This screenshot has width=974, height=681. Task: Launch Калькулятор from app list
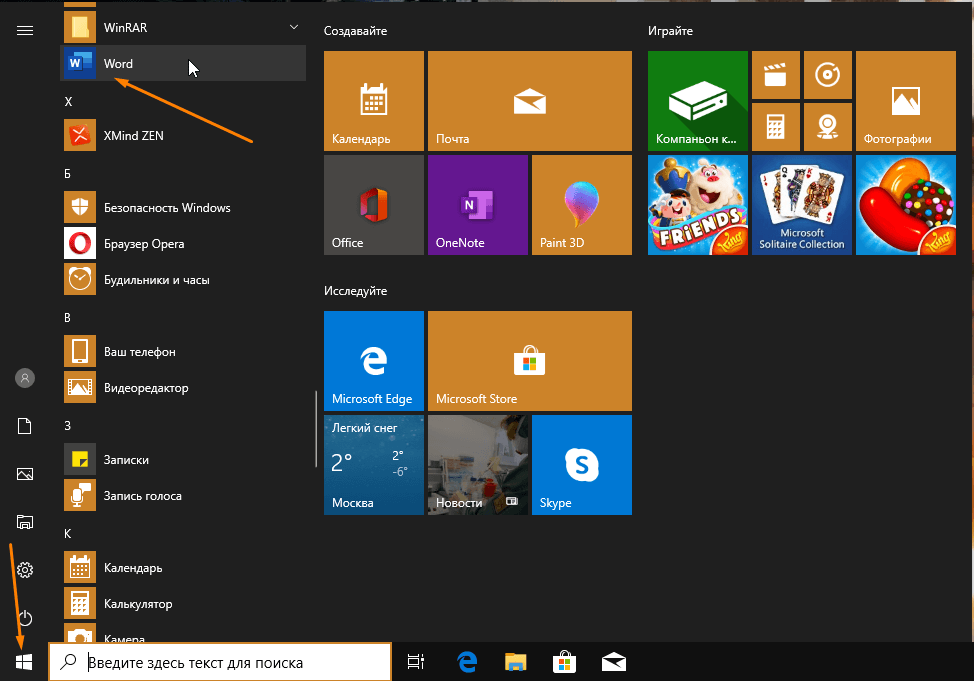(x=183, y=604)
